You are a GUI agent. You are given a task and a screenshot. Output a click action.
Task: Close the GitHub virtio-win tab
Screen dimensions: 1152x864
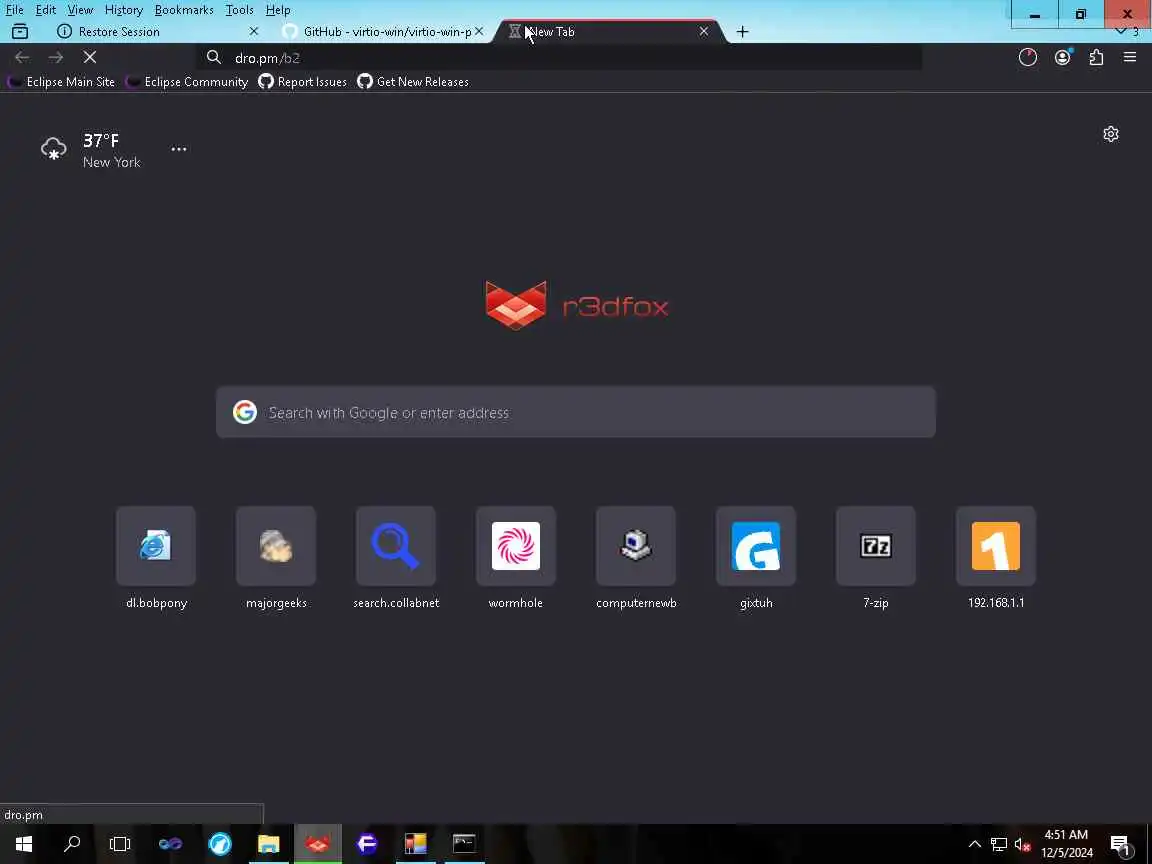[x=479, y=32]
